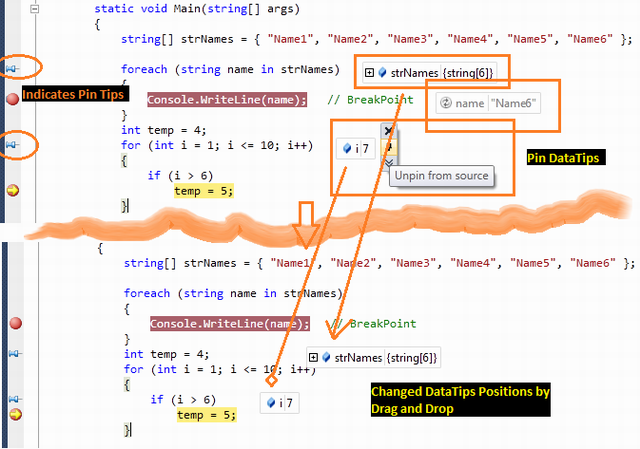Refresh the name DataTip value
Screen dimensions: 640x449
(445, 103)
